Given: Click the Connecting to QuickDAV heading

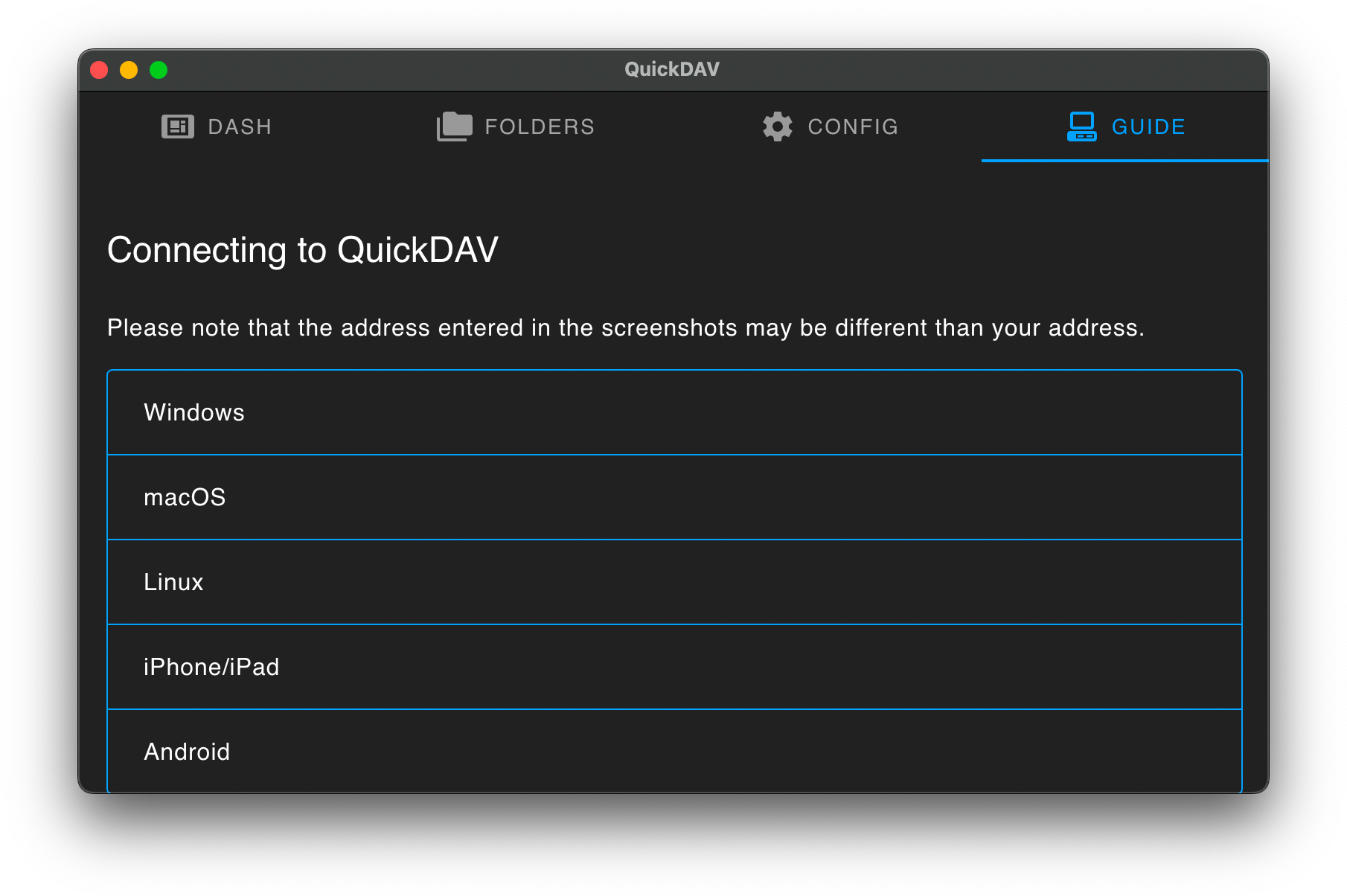Looking at the screenshot, I should coord(303,250).
